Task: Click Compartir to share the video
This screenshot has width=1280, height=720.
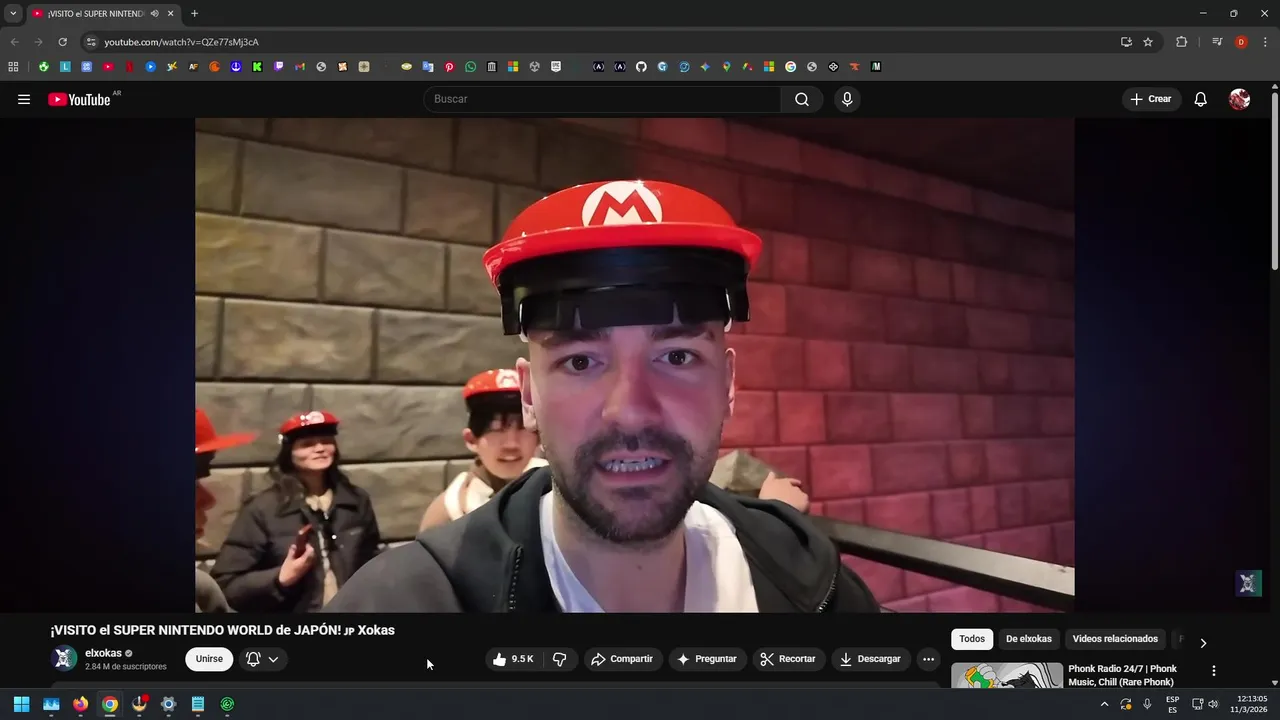Action: 622,659
